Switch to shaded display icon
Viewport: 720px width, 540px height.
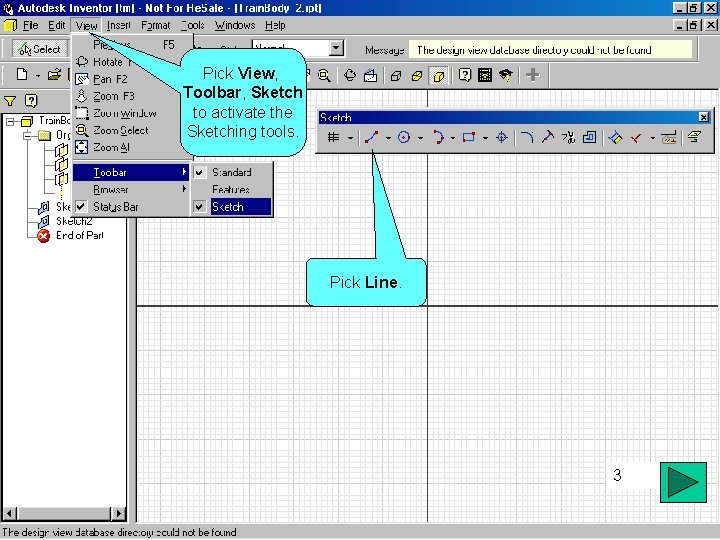(x=439, y=76)
